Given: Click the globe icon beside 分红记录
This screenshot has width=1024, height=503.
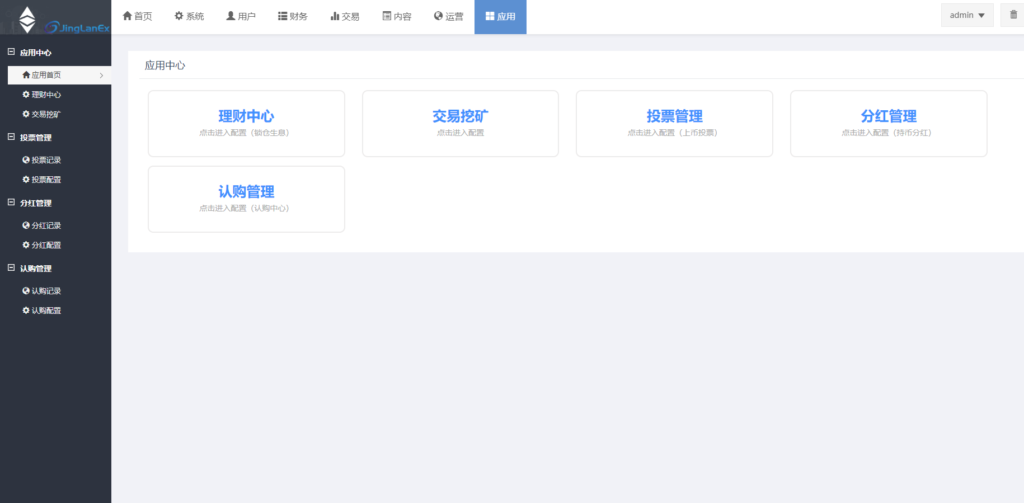Looking at the screenshot, I should coord(26,226).
